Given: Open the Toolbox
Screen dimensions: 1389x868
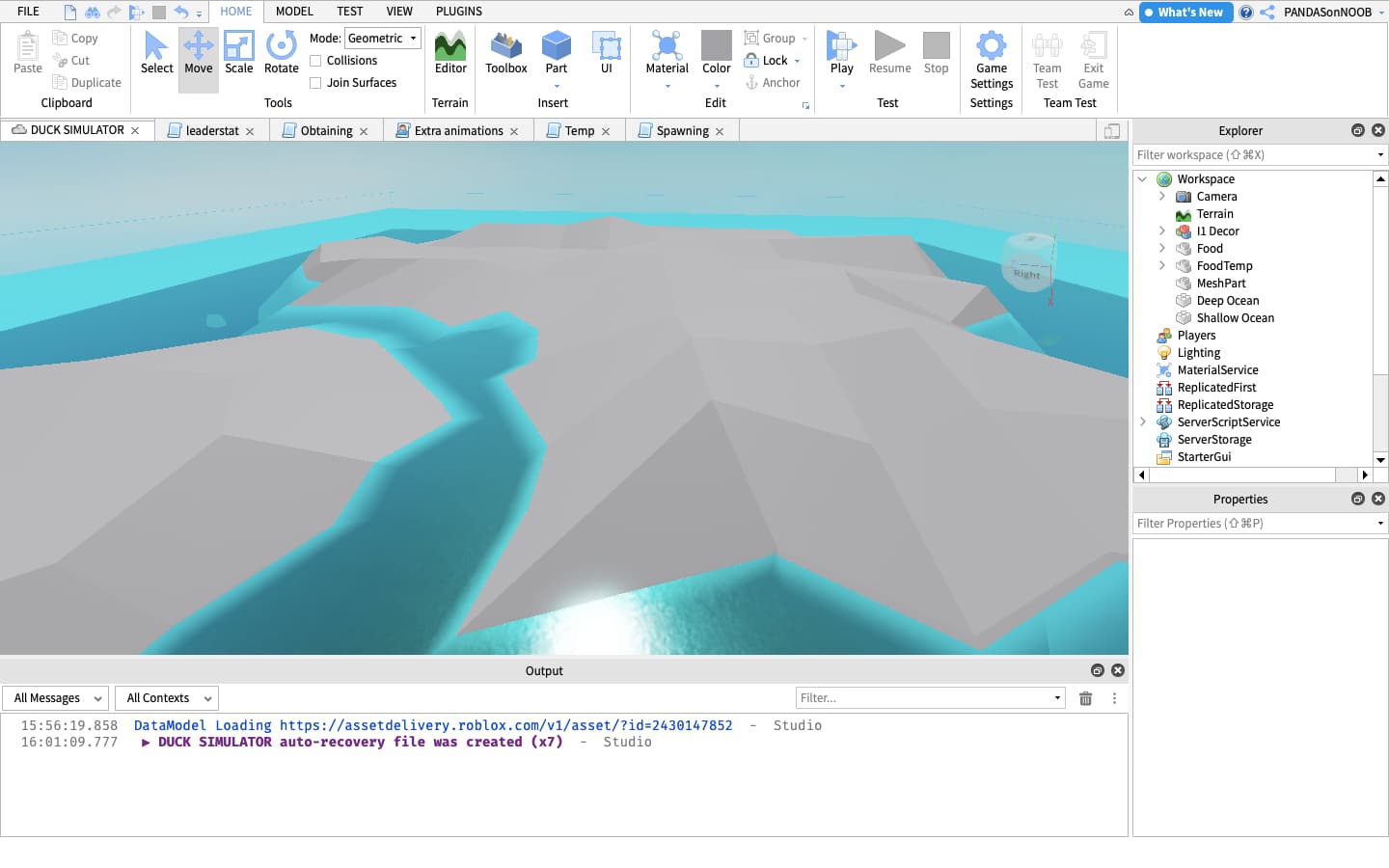Looking at the screenshot, I should pyautogui.click(x=506, y=53).
